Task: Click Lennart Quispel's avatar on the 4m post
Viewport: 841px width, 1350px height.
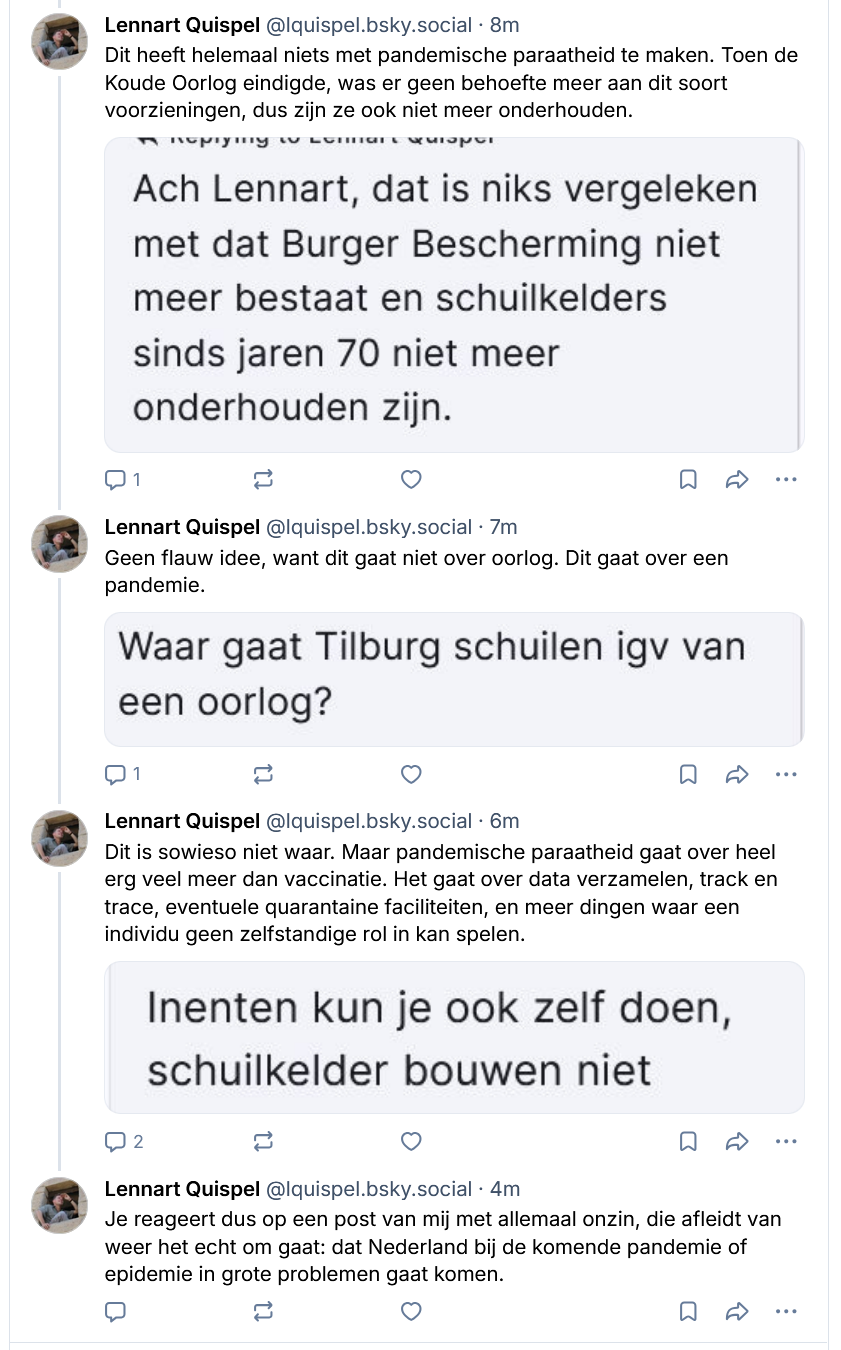Action: click(61, 1205)
